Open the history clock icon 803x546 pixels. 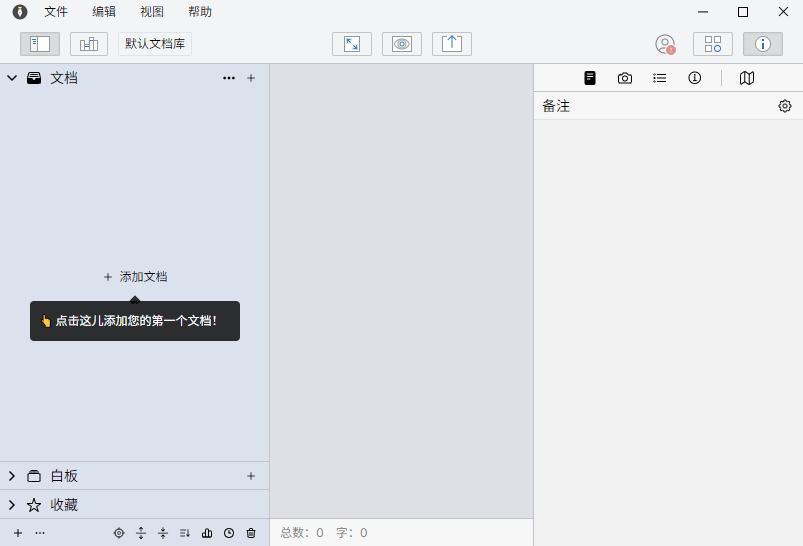tap(229, 533)
